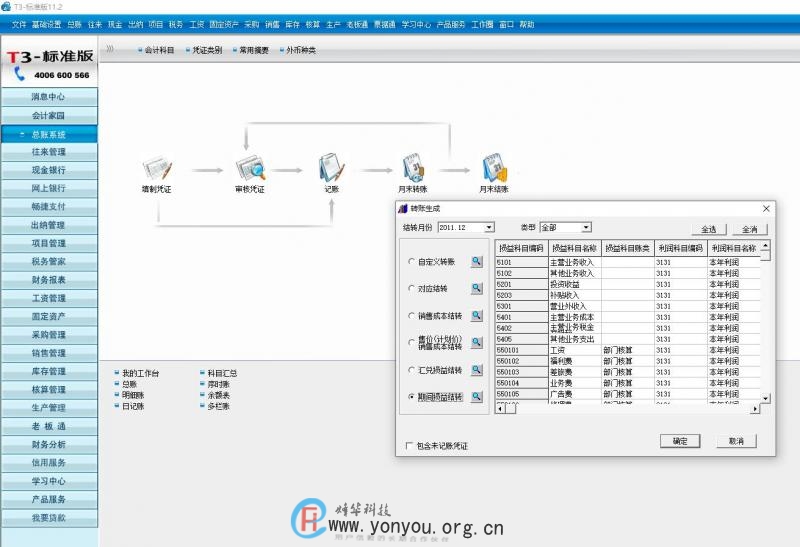
Task: Open 消息中心 in the sidebar
Action: coord(49,96)
